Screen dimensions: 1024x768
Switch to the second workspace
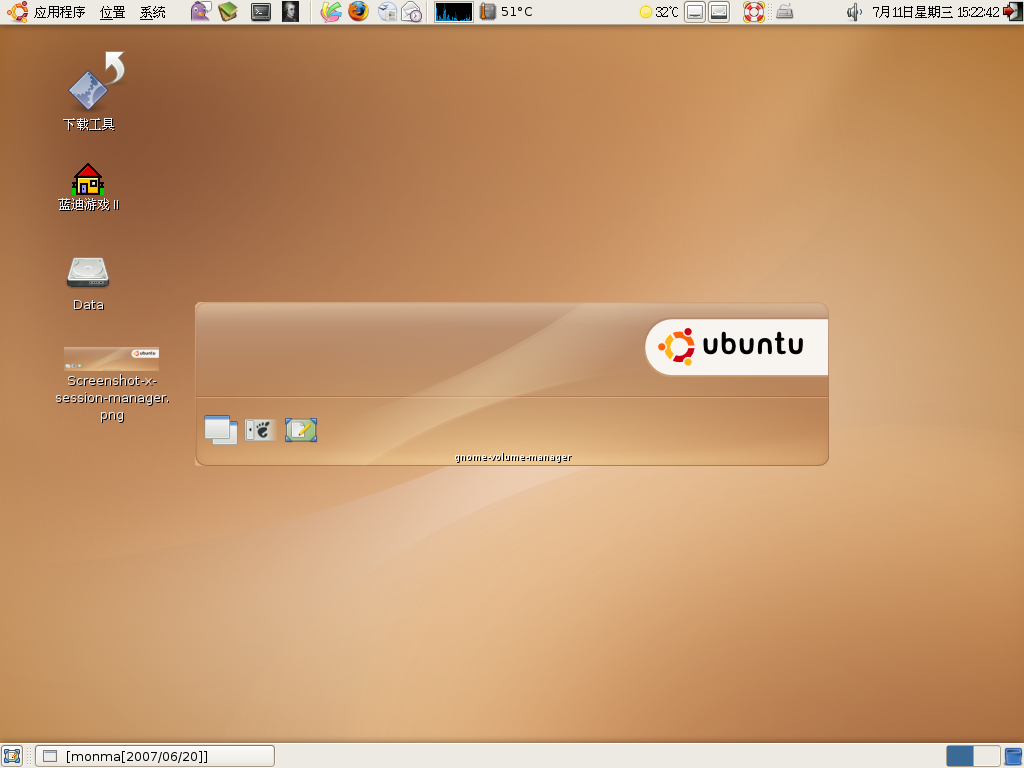tap(987, 756)
